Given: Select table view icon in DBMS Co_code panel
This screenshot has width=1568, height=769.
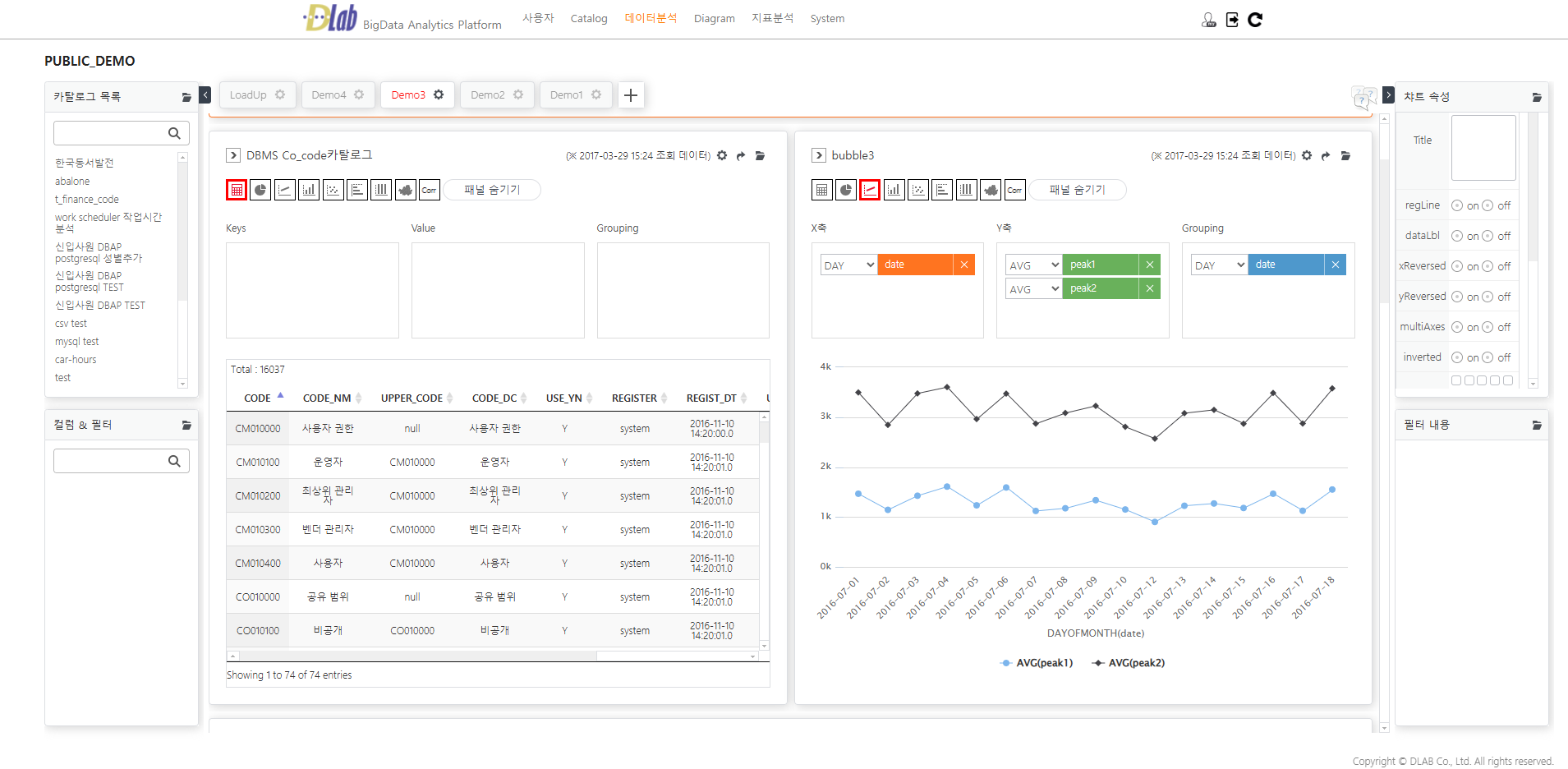Looking at the screenshot, I should pyautogui.click(x=237, y=190).
